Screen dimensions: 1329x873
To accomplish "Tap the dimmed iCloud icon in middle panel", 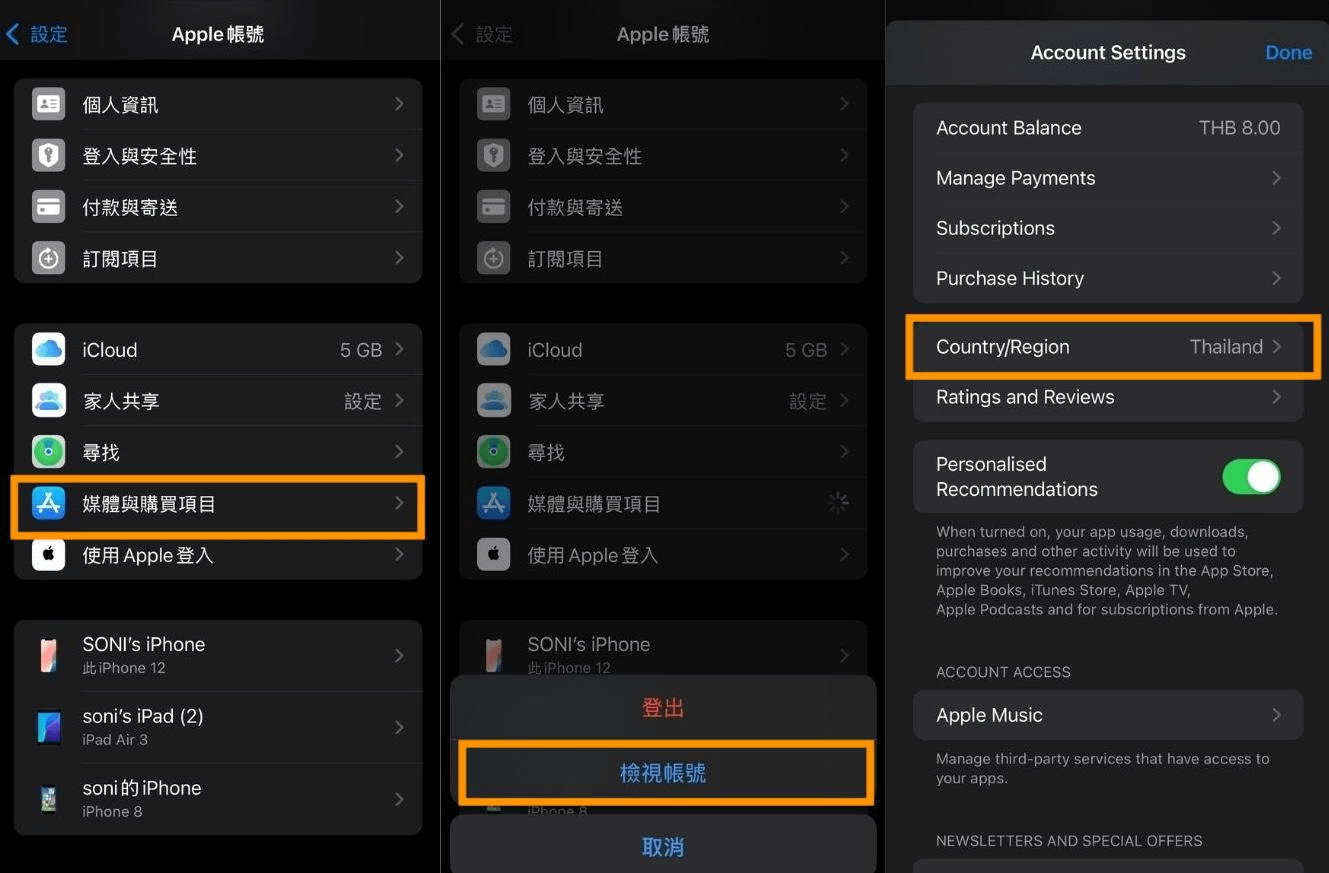I will pyautogui.click(x=493, y=349).
